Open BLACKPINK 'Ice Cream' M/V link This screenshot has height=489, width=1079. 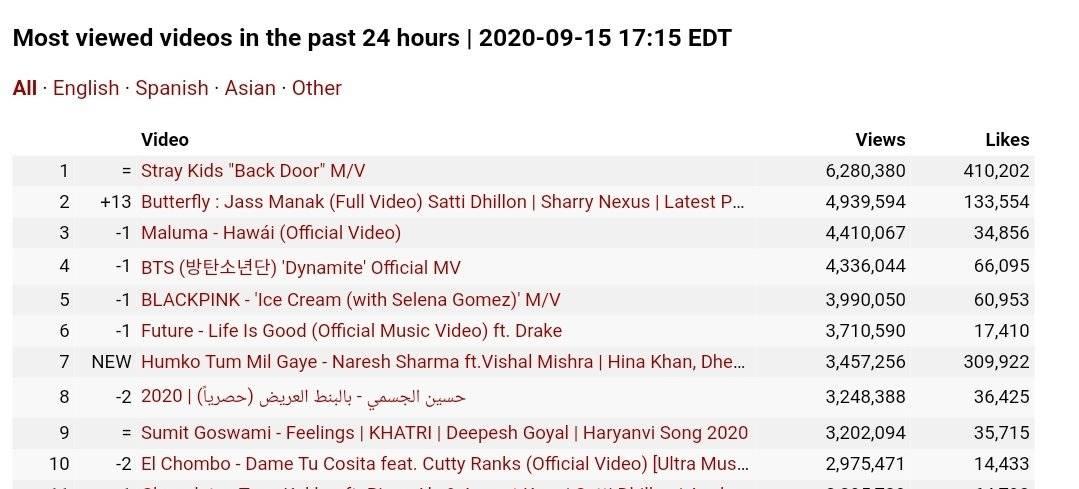point(350,300)
